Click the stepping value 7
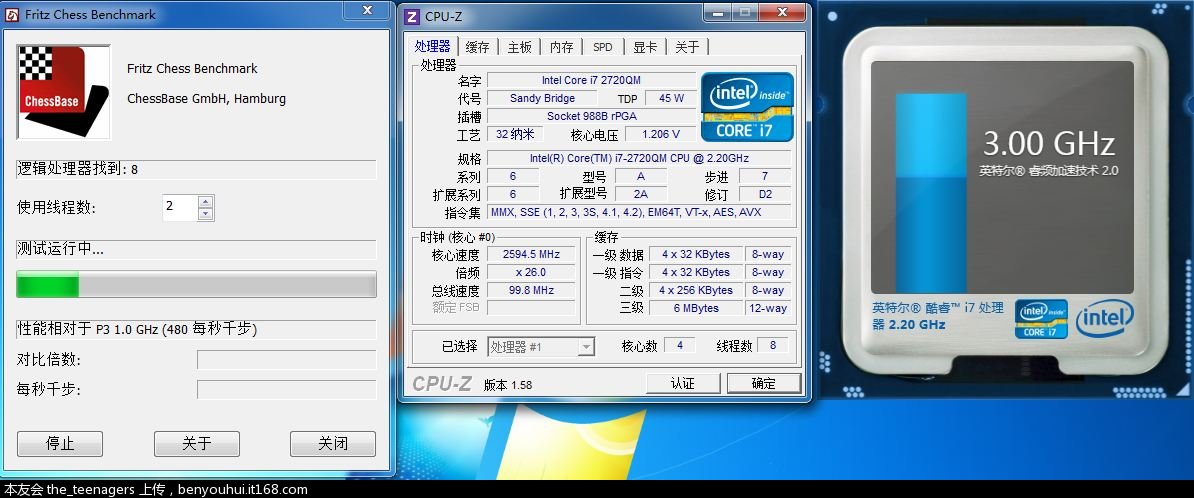Screen dimensions: 1194x498 click(765, 176)
